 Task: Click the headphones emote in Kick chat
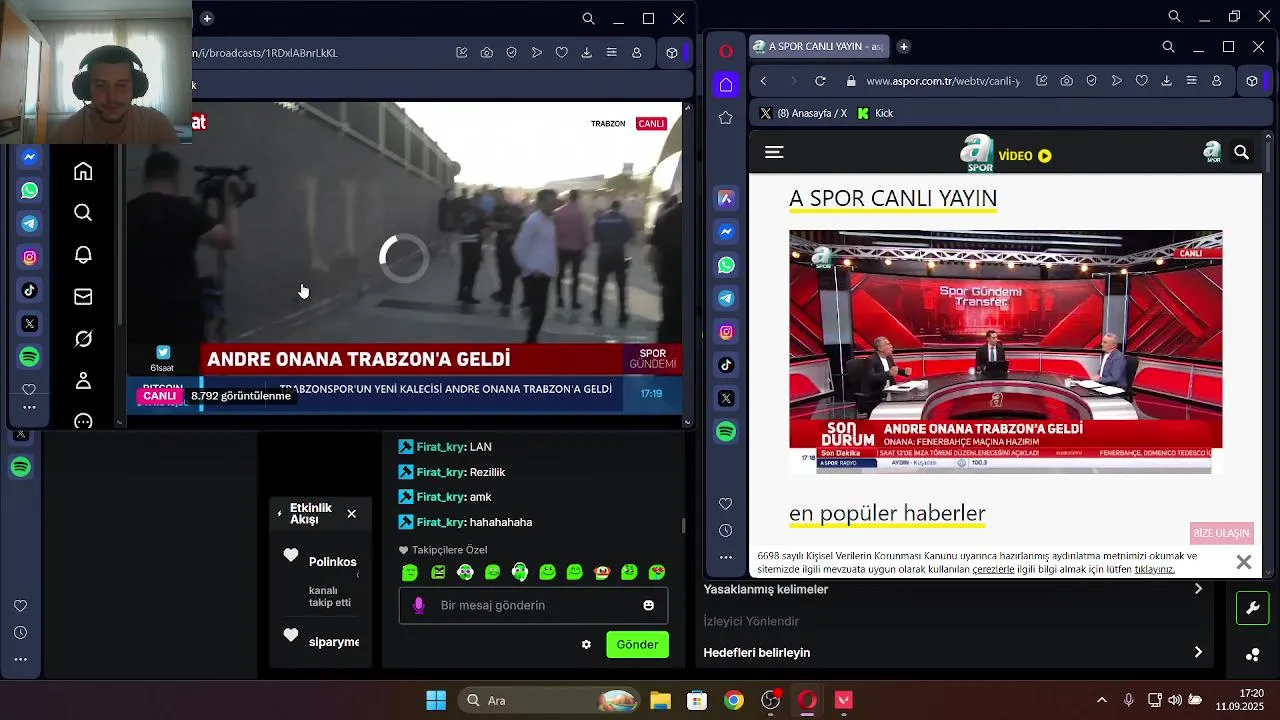pos(519,572)
